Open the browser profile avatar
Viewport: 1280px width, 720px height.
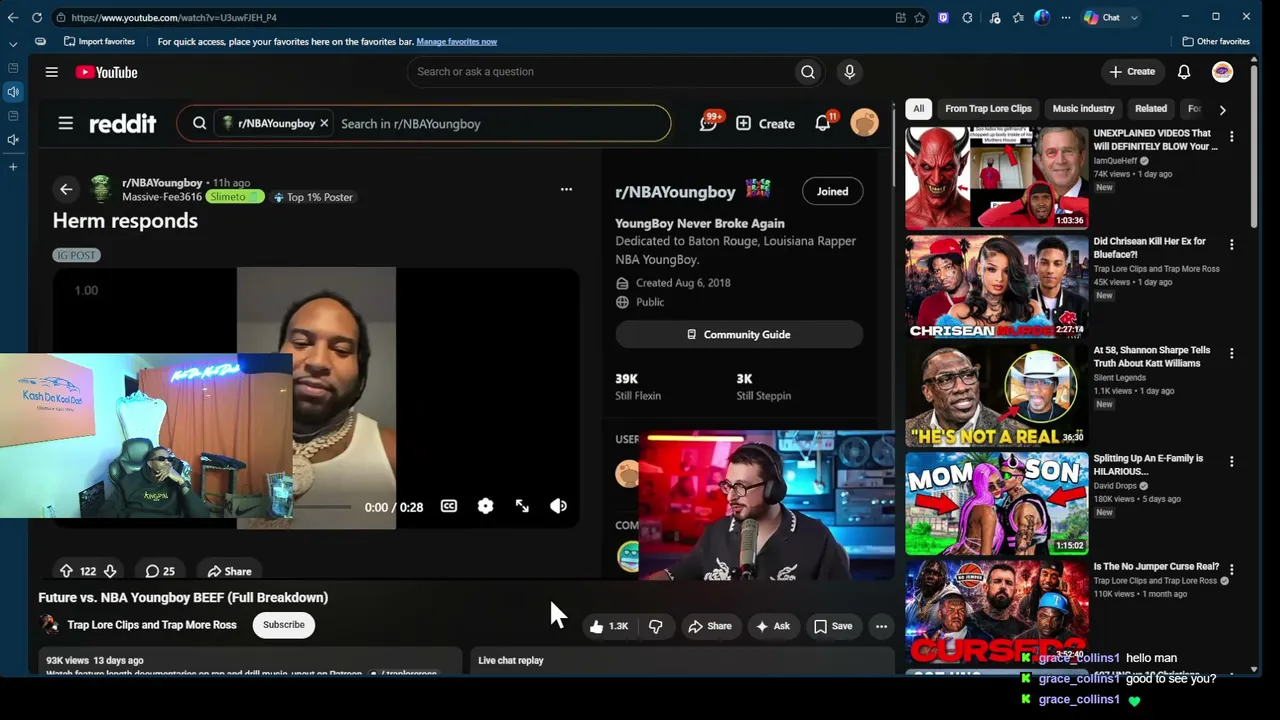(x=1042, y=17)
